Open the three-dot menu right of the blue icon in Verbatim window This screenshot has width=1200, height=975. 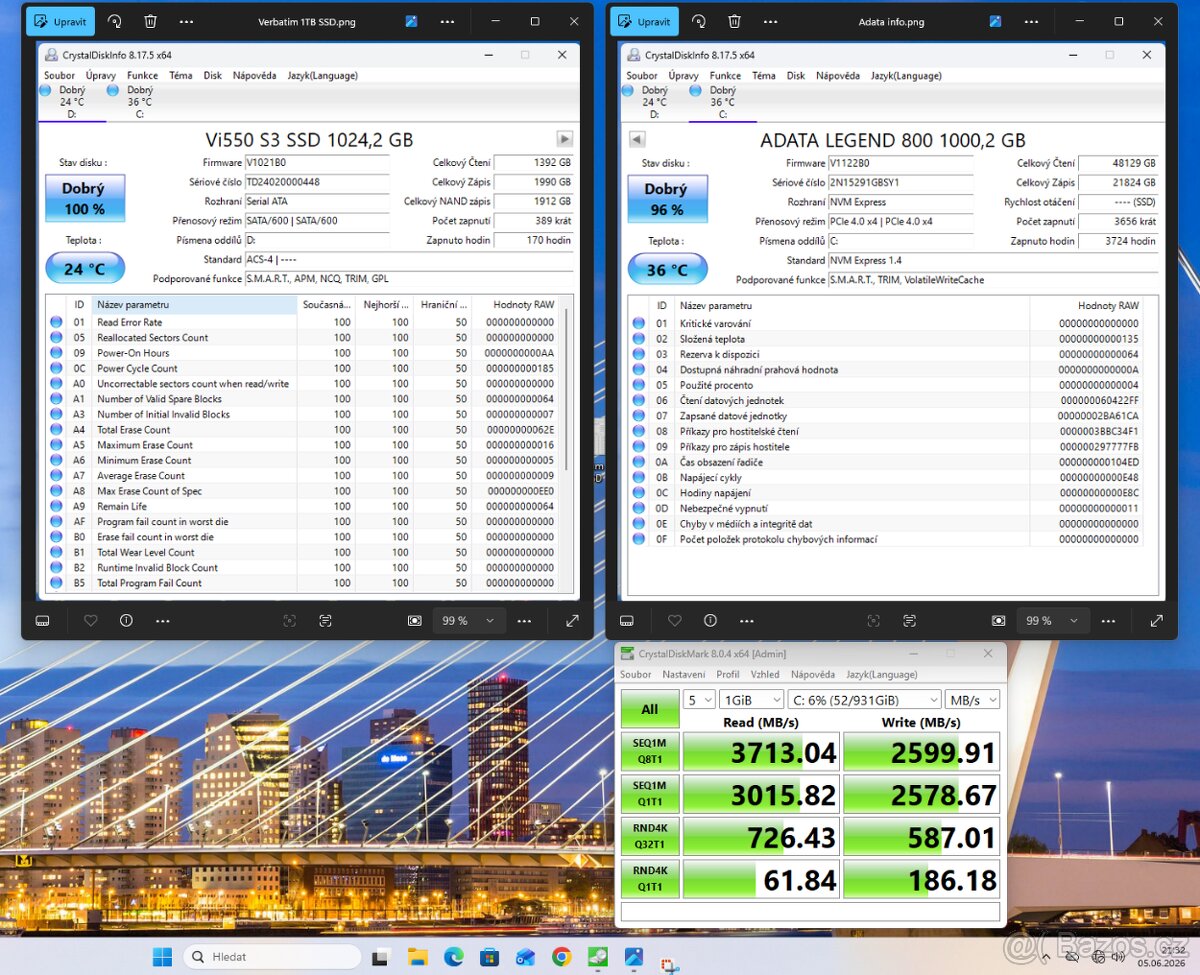pos(447,21)
